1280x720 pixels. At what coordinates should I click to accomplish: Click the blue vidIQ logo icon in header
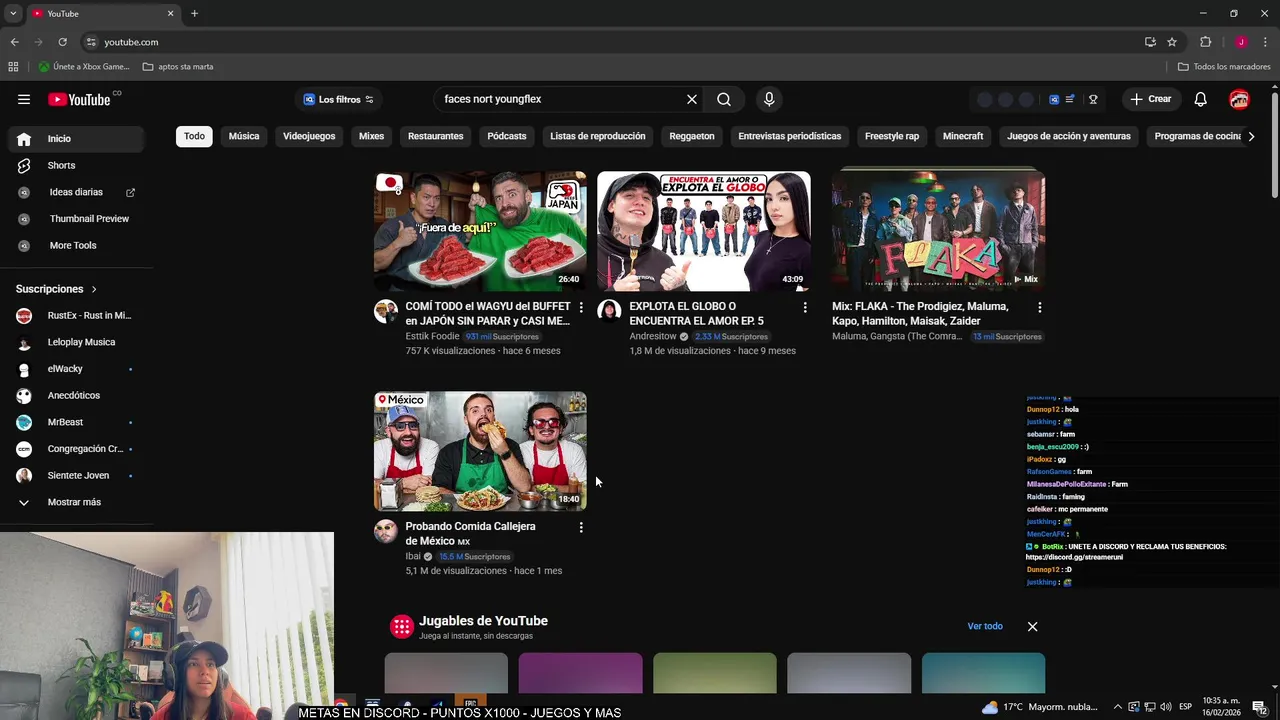(x=1054, y=99)
